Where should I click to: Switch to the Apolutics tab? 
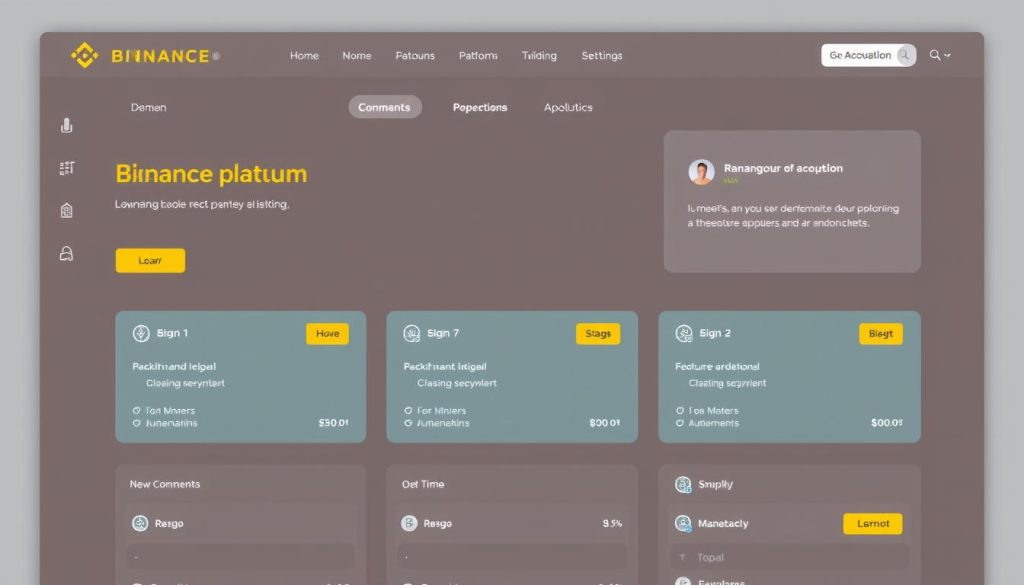point(568,107)
